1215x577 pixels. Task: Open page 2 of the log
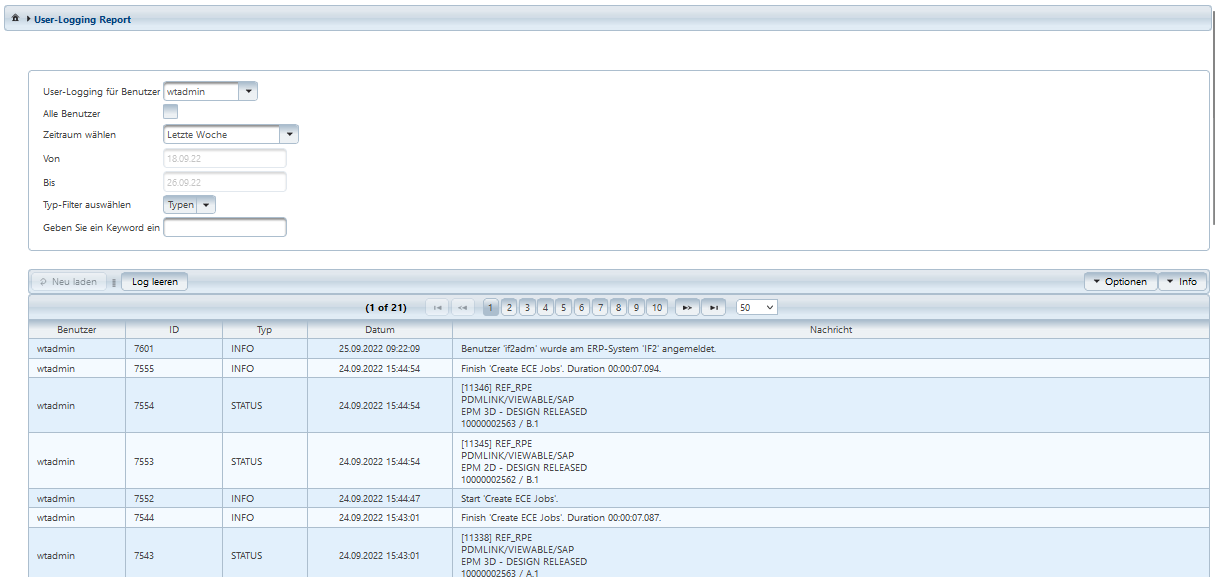pyautogui.click(x=509, y=308)
